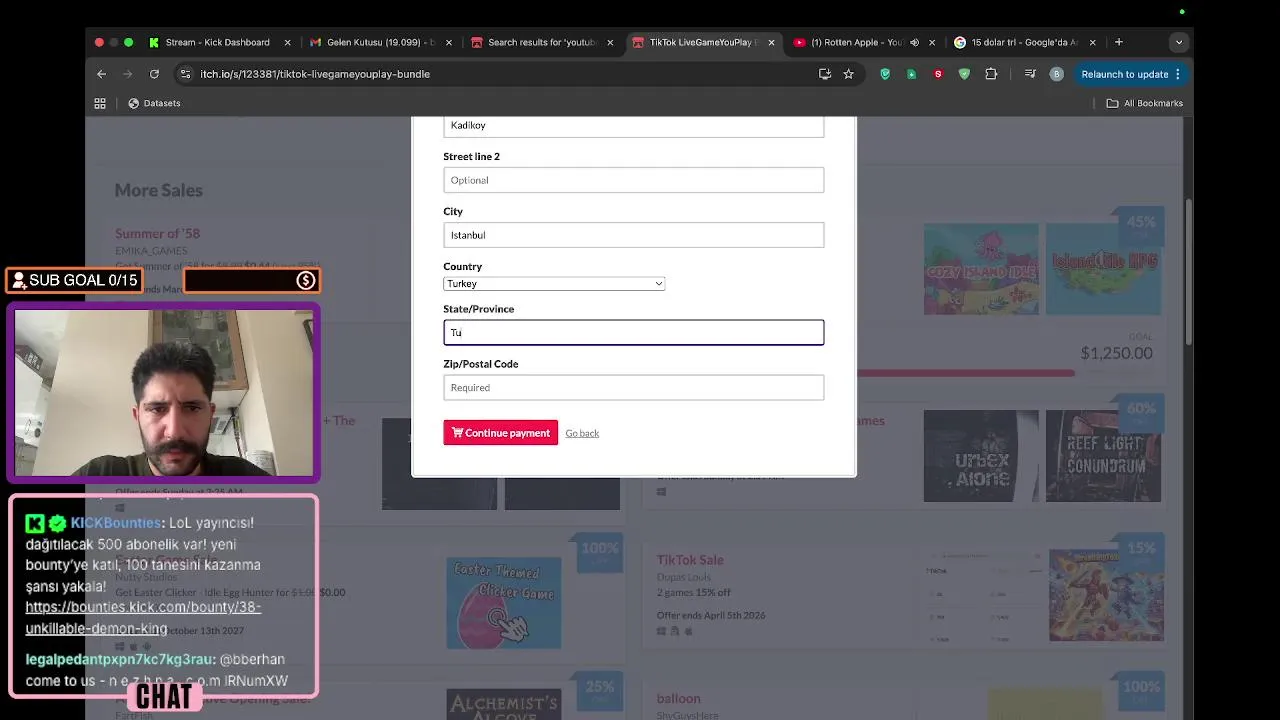Open the All Bookmarks folder
This screenshot has width=1280, height=720.
[1144, 103]
